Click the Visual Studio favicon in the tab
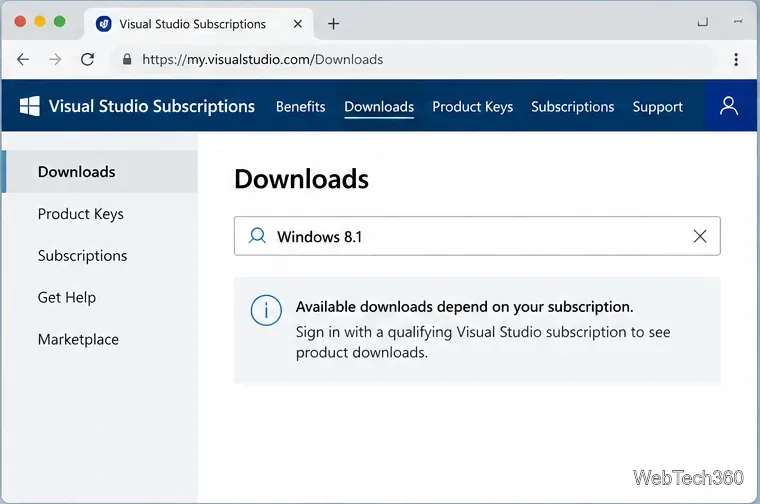 (103, 23)
